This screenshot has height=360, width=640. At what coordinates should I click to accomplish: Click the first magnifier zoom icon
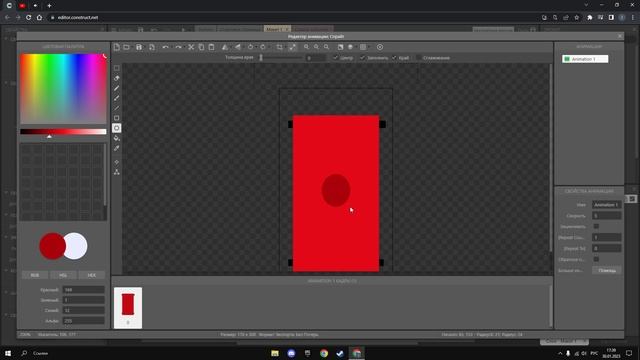(x=307, y=47)
